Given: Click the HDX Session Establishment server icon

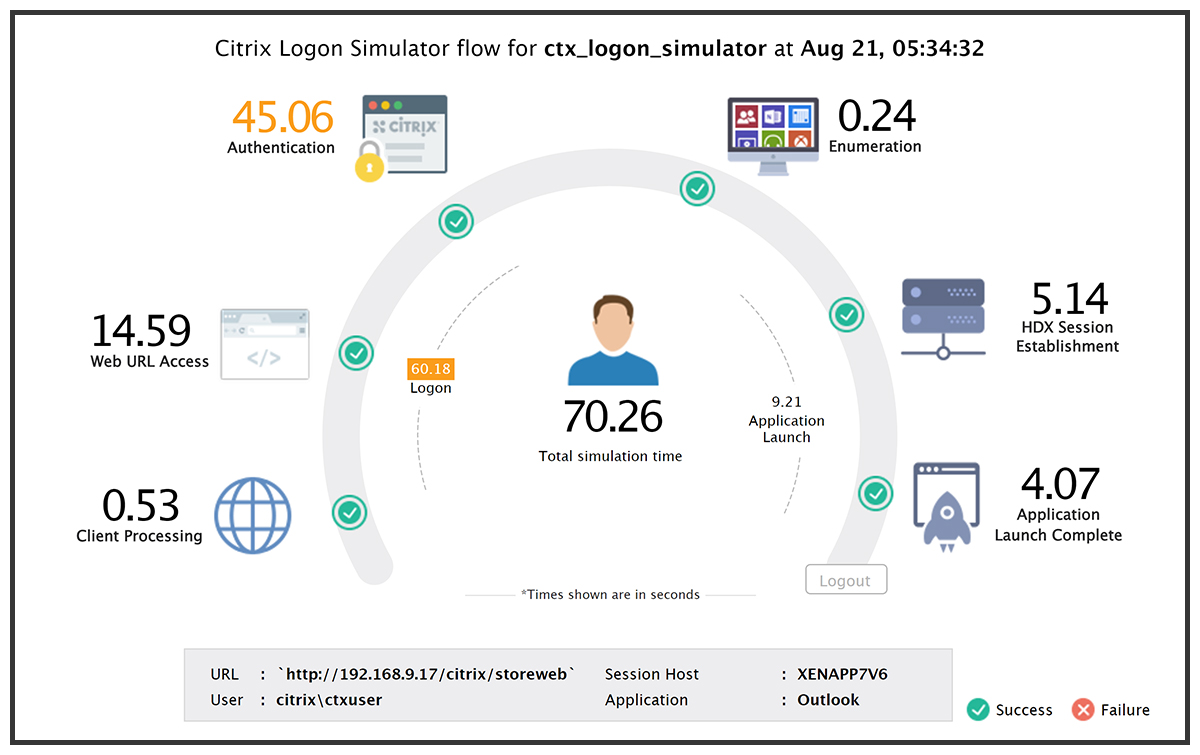Looking at the screenshot, I should click(x=943, y=318).
